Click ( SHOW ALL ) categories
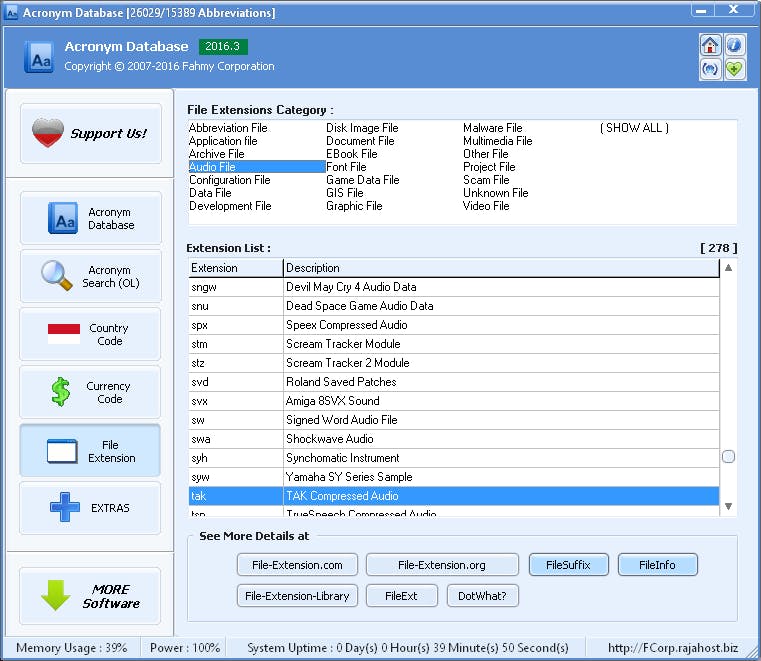Image resolution: width=761 pixels, height=661 pixels. pyautogui.click(x=634, y=128)
